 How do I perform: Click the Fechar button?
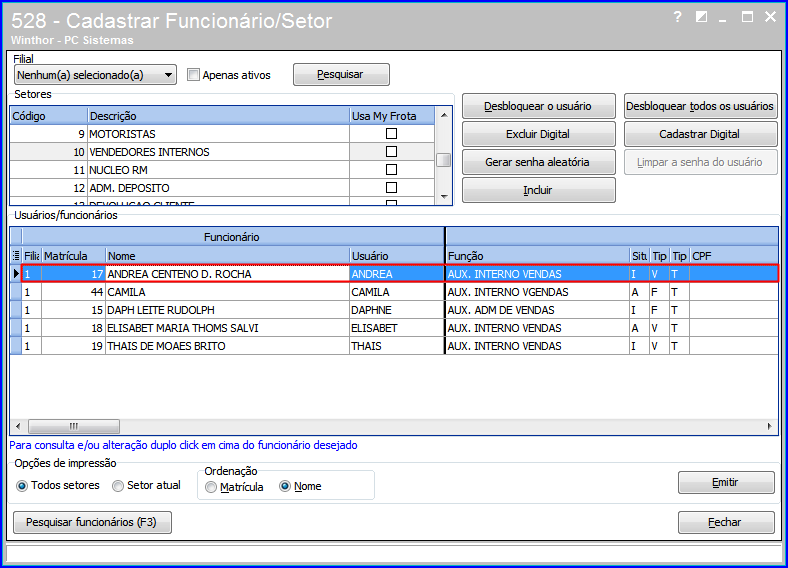pyautogui.click(x=726, y=522)
